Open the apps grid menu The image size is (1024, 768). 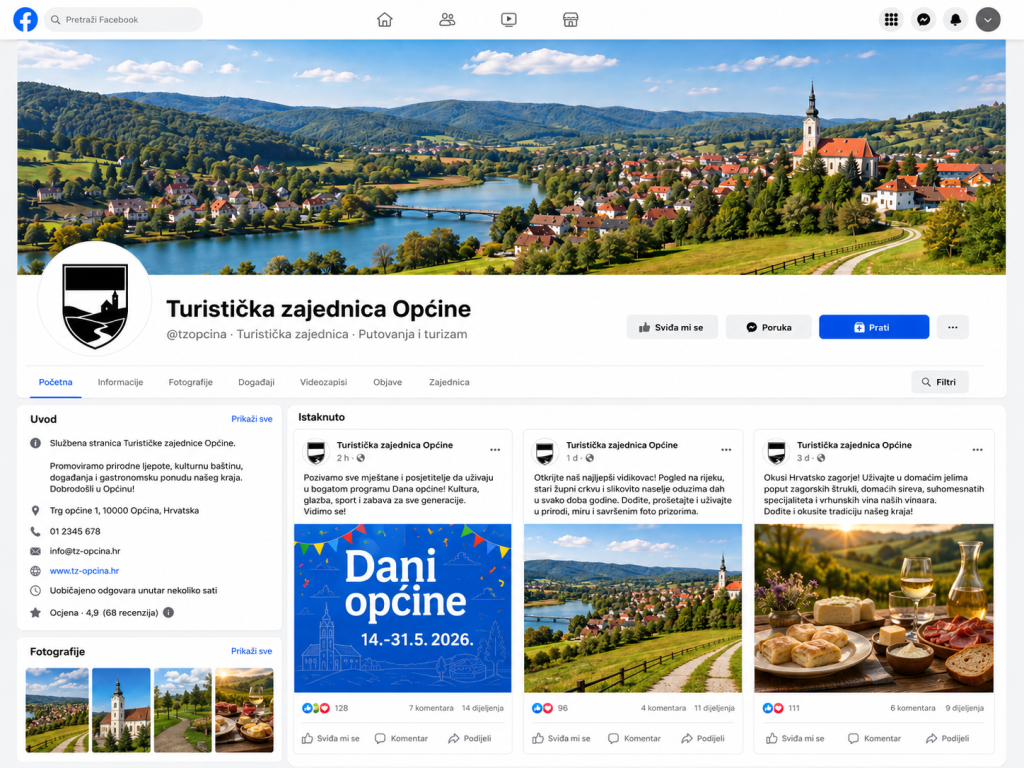(x=891, y=20)
